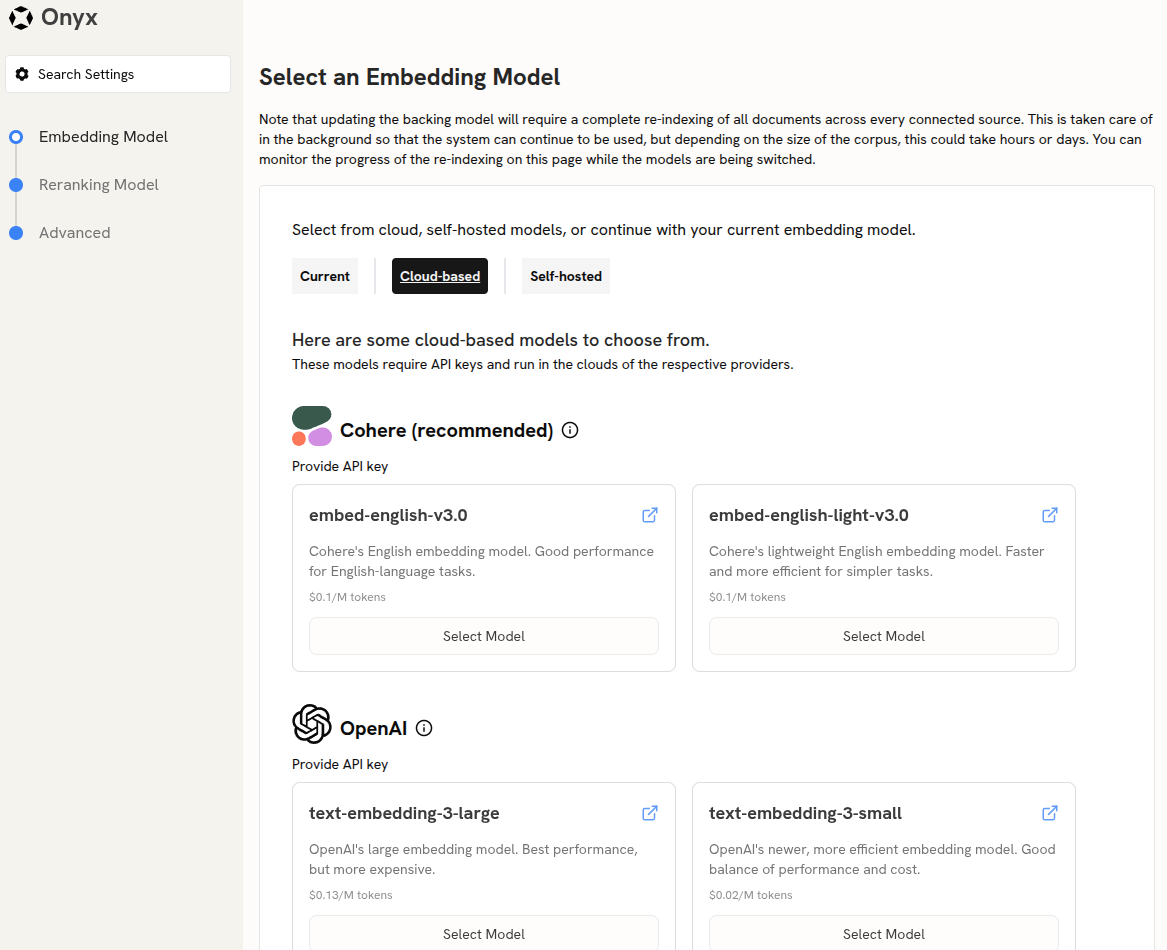Click the text-embedding-3-small description text

point(883,859)
